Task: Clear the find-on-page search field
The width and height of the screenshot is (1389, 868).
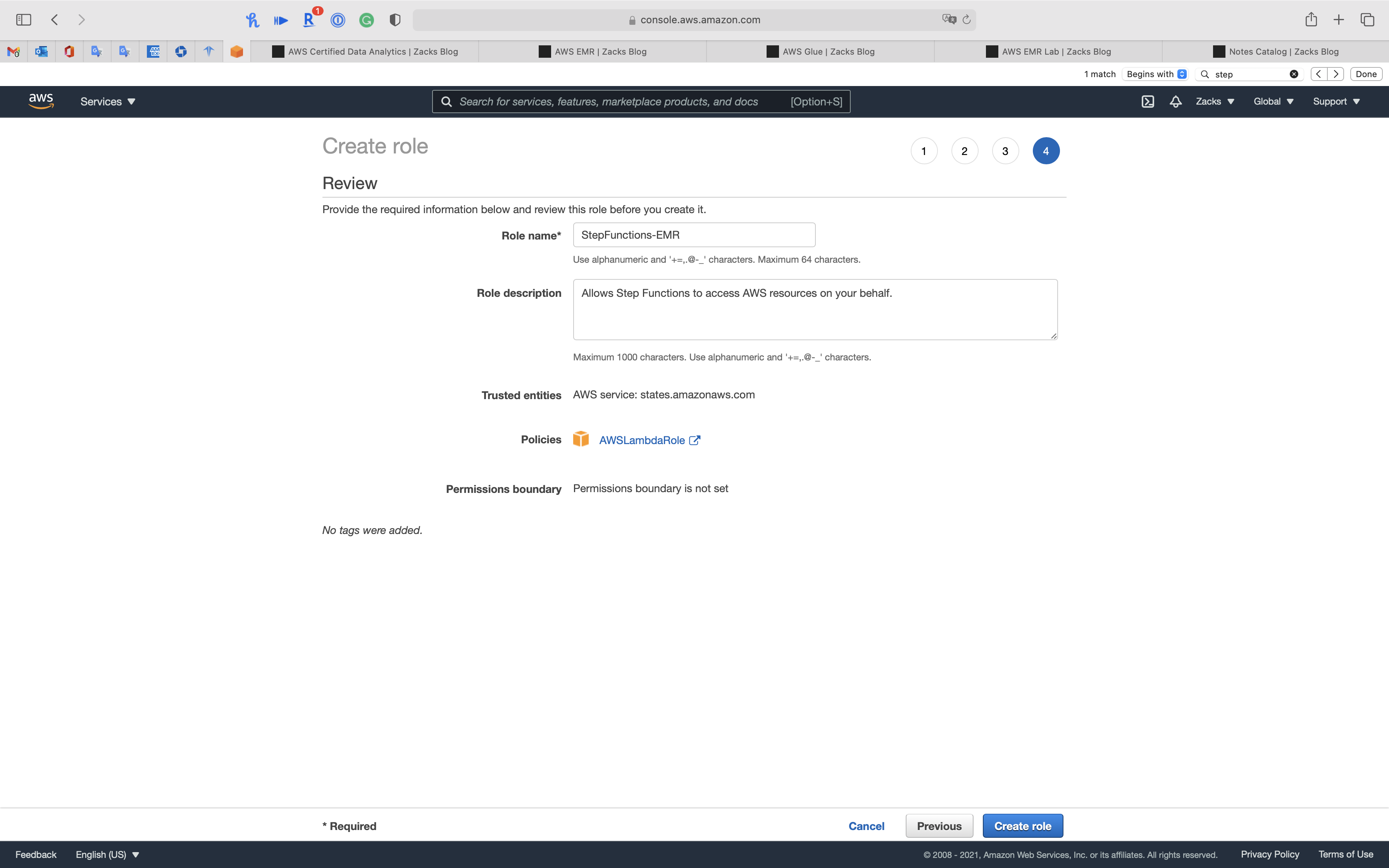Action: coord(1294,74)
